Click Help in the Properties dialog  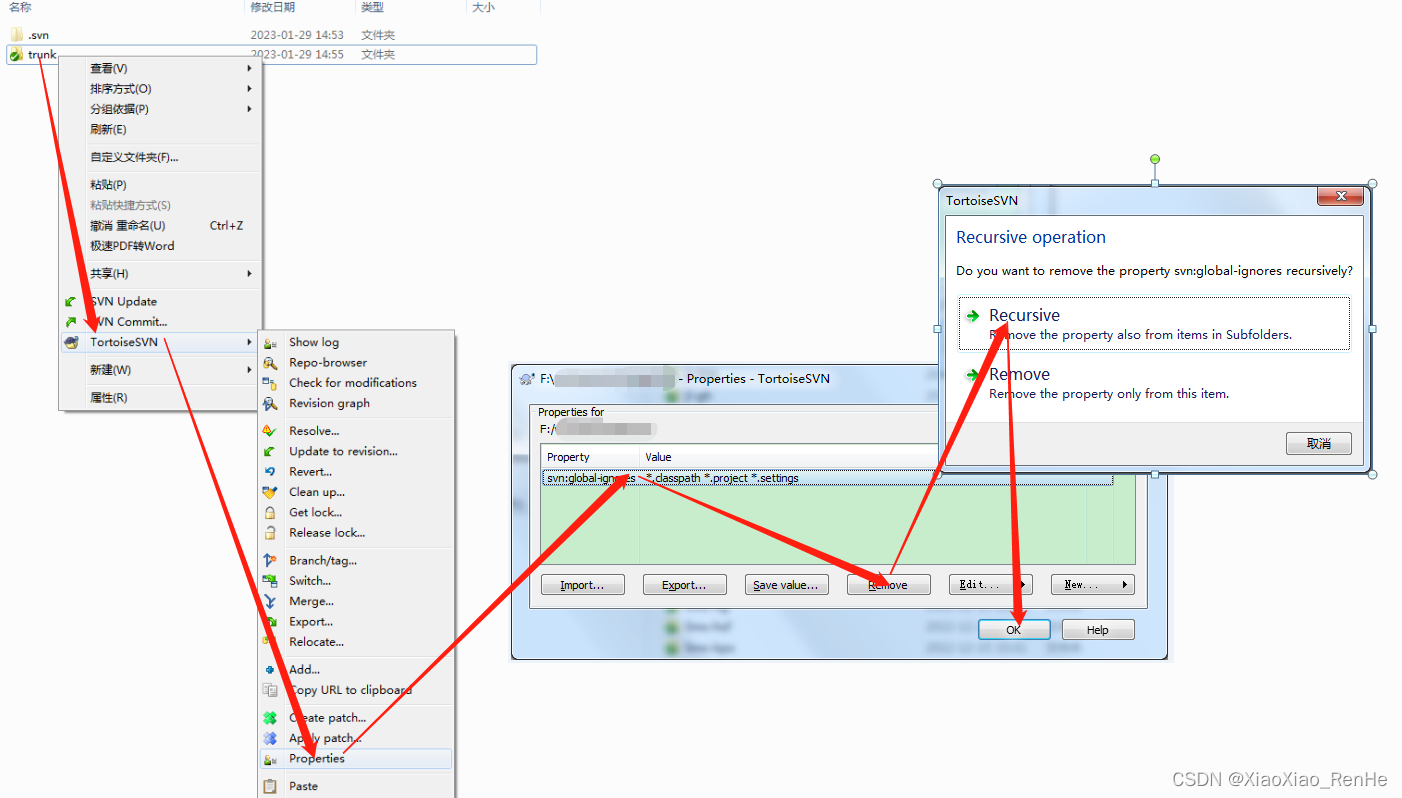(1098, 630)
